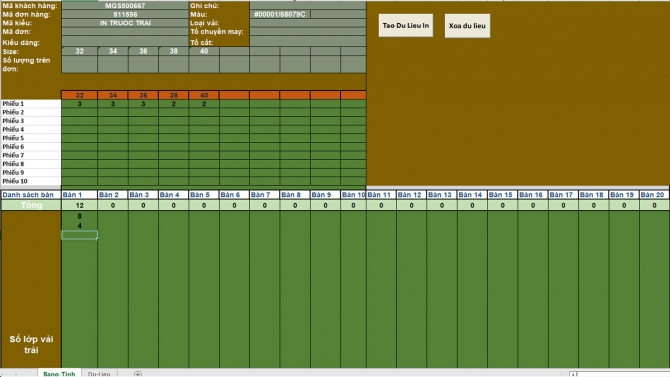Image resolution: width=670 pixels, height=377 pixels.
Task: Click the empty Tổ chuyền may field
Action: (x=308, y=31)
